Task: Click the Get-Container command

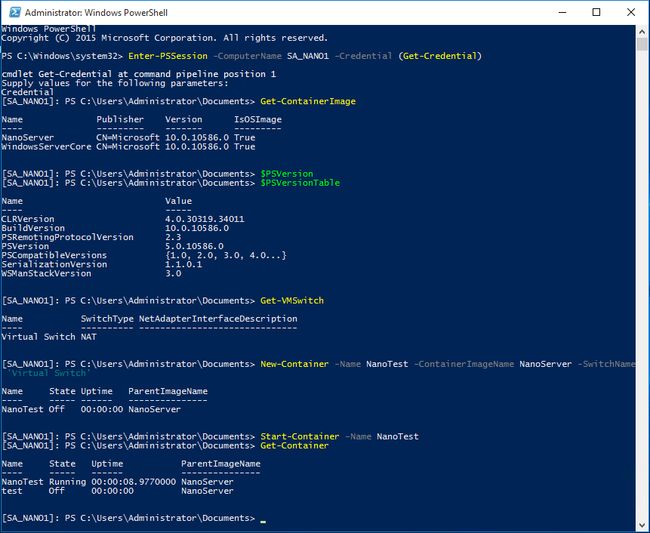Action: point(295,446)
